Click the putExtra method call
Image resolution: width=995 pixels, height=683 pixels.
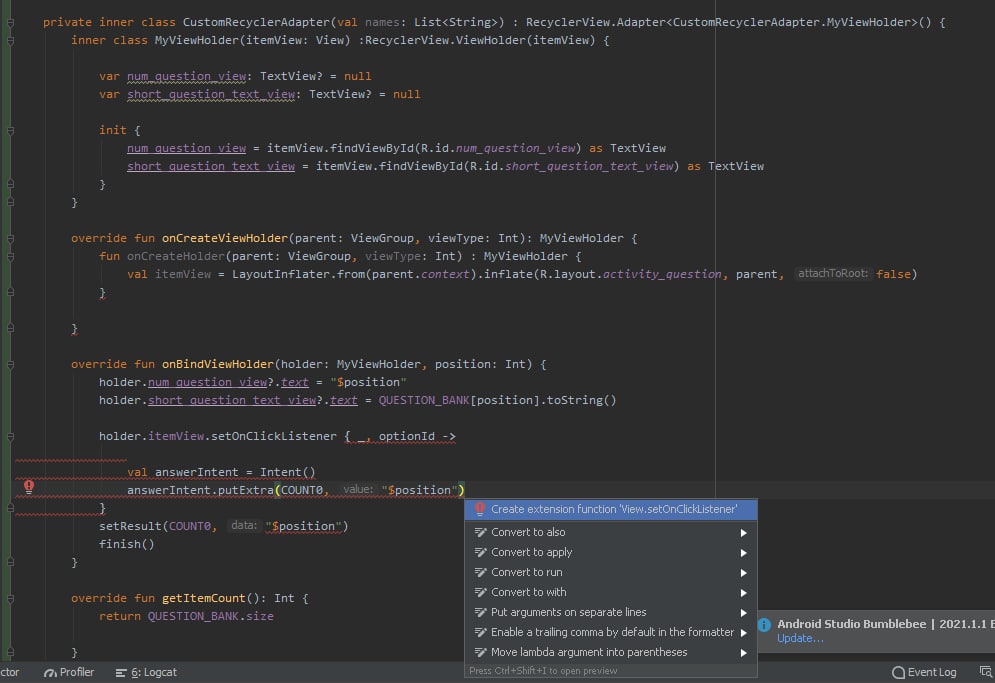[246, 491]
